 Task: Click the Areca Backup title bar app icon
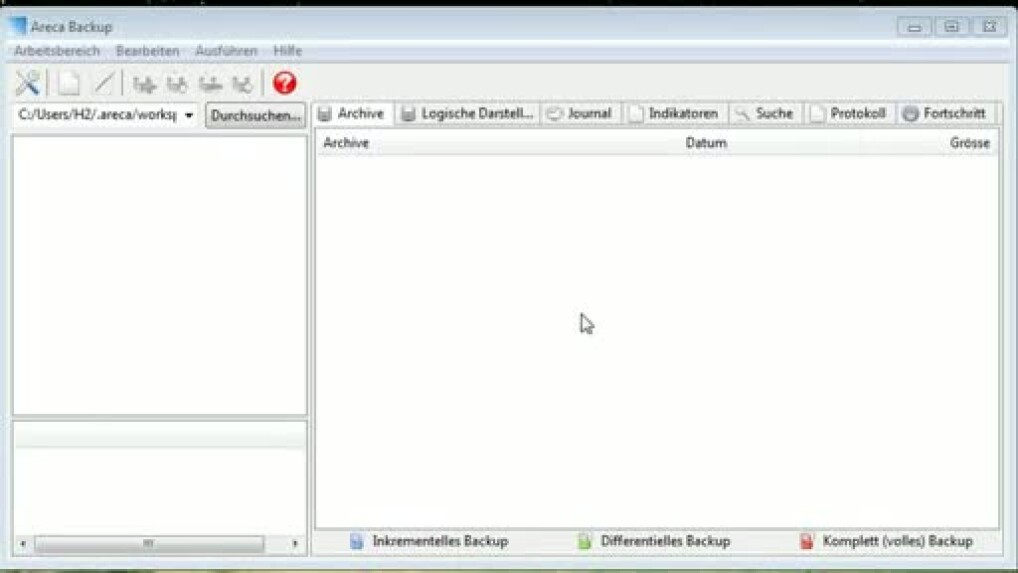point(17,26)
